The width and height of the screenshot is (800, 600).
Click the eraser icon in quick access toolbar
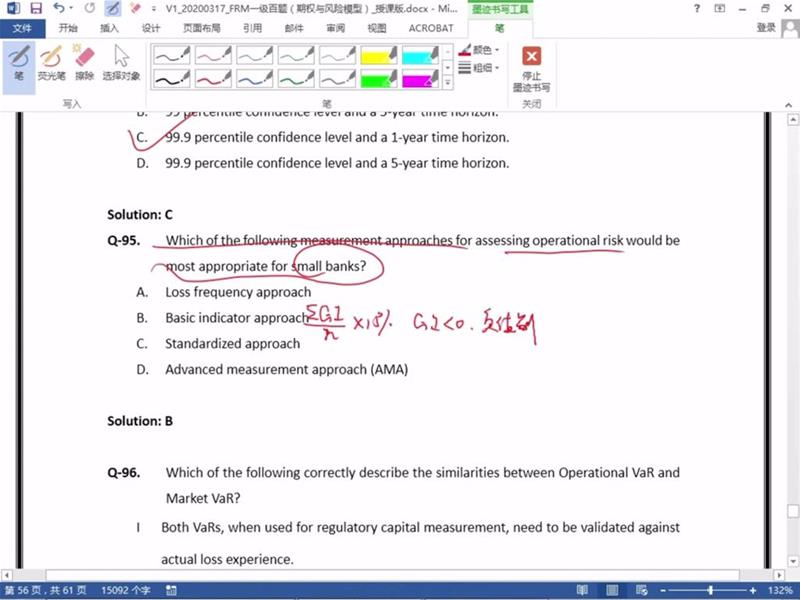coord(135,8)
